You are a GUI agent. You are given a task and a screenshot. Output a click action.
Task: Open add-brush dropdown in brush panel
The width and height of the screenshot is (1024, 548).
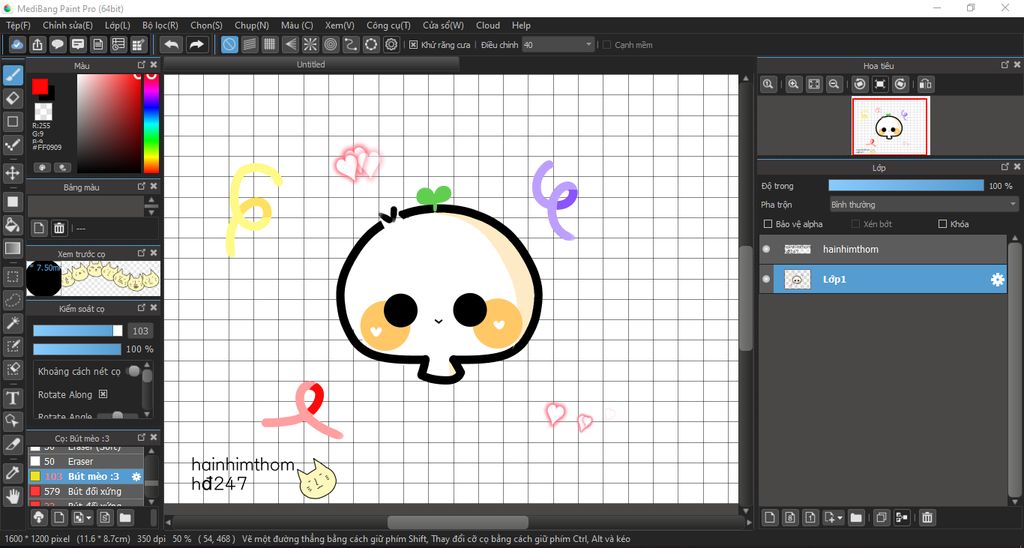click(x=80, y=518)
